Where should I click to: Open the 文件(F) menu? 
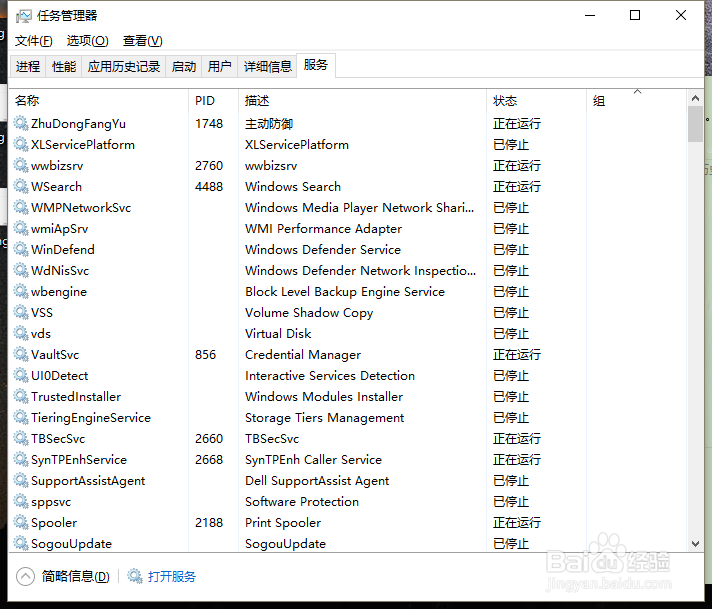(34, 41)
